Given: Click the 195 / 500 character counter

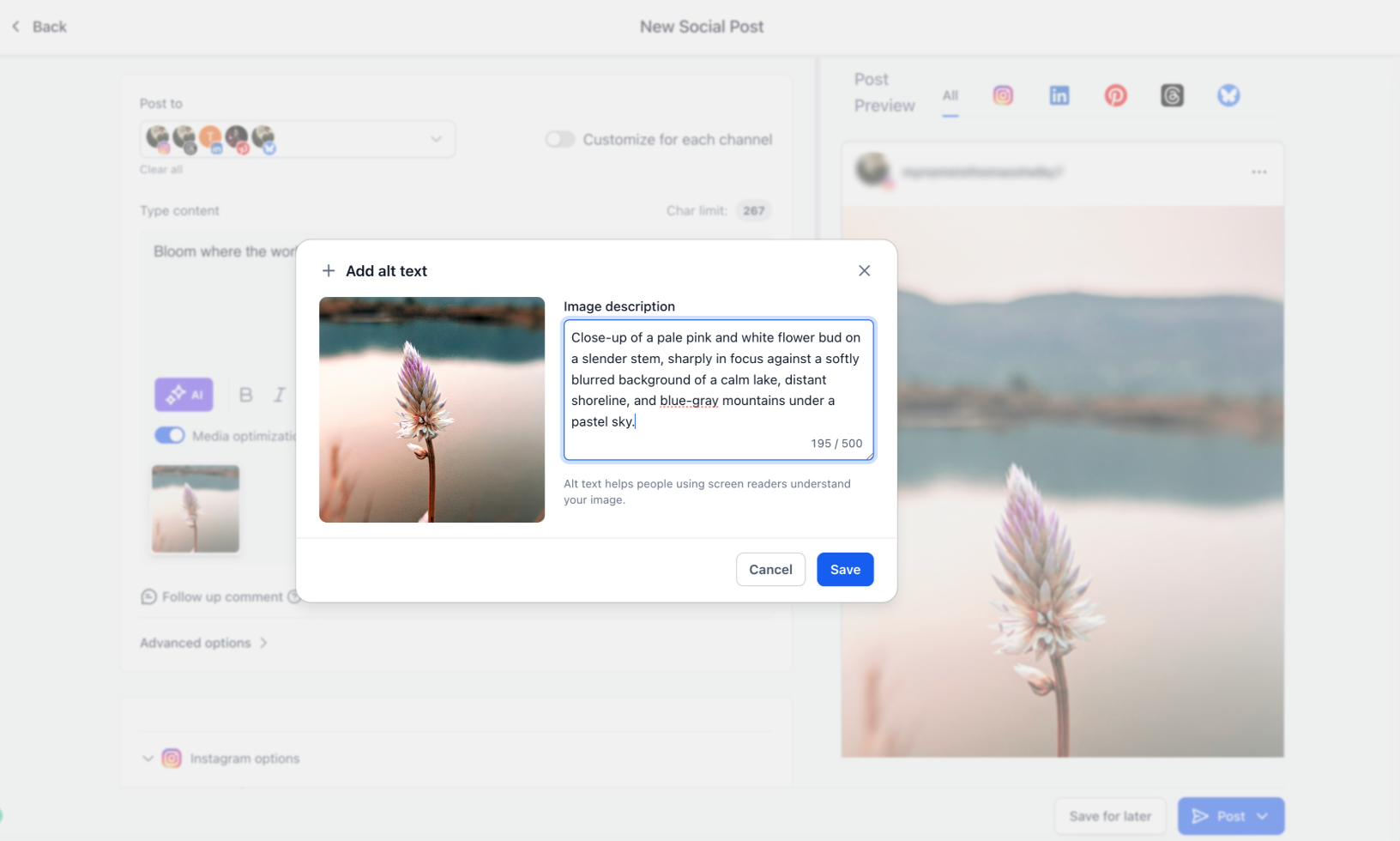Looking at the screenshot, I should [836, 444].
